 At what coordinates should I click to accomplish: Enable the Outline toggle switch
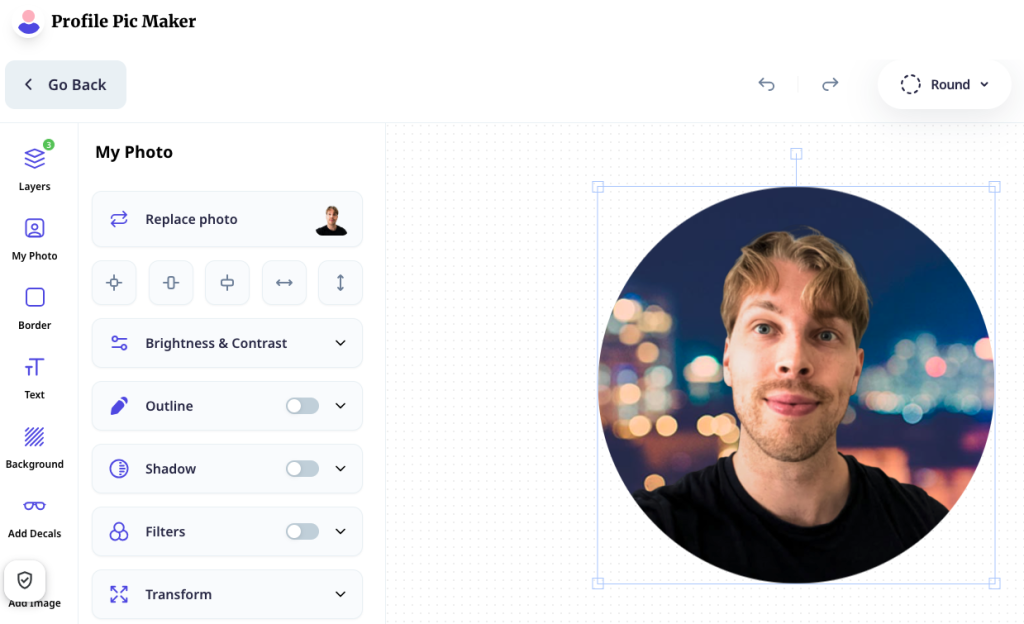pyautogui.click(x=302, y=406)
